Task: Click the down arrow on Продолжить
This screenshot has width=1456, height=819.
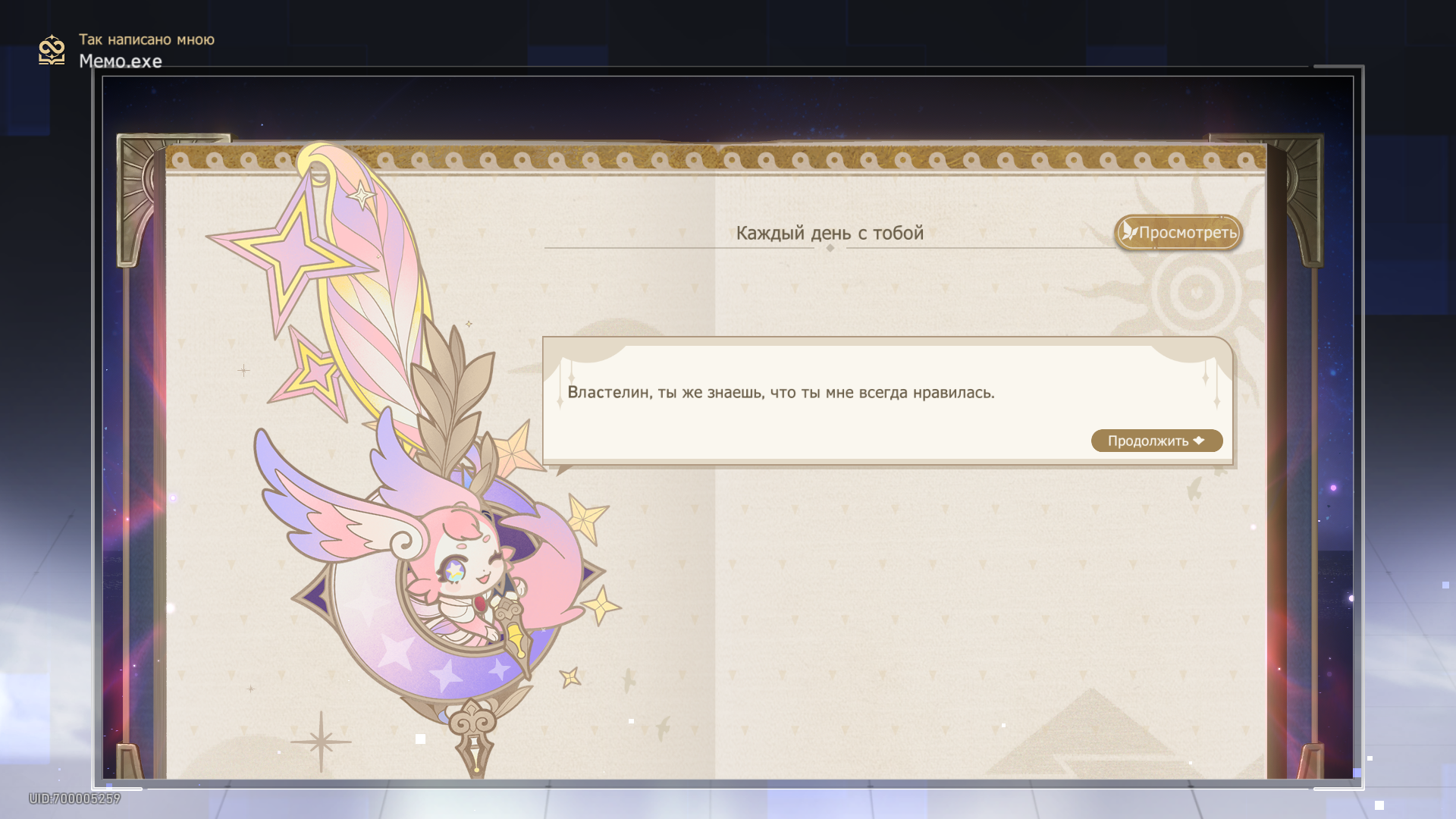Action: pyautogui.click(x=1199, y=441)
